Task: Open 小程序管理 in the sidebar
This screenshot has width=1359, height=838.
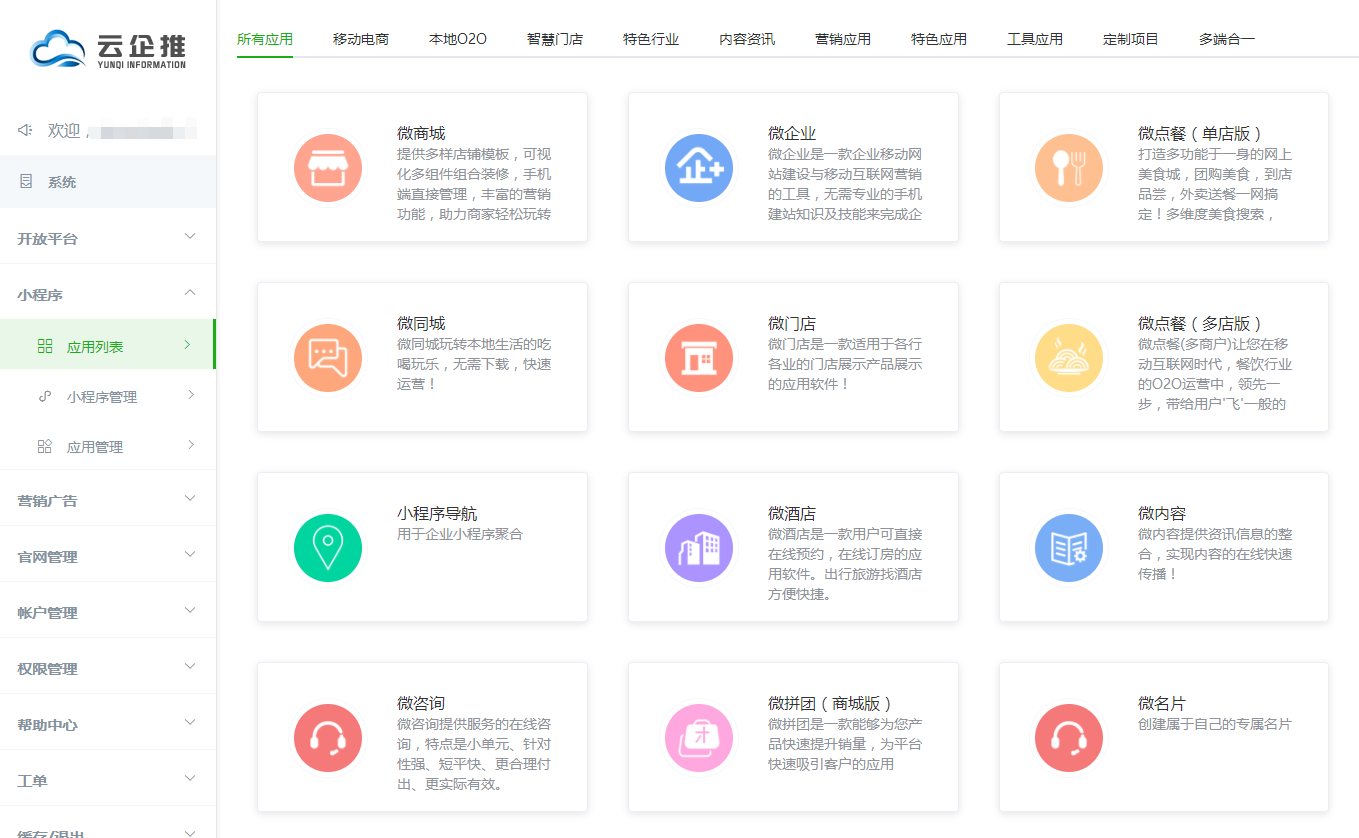Action: pos(102,397)
